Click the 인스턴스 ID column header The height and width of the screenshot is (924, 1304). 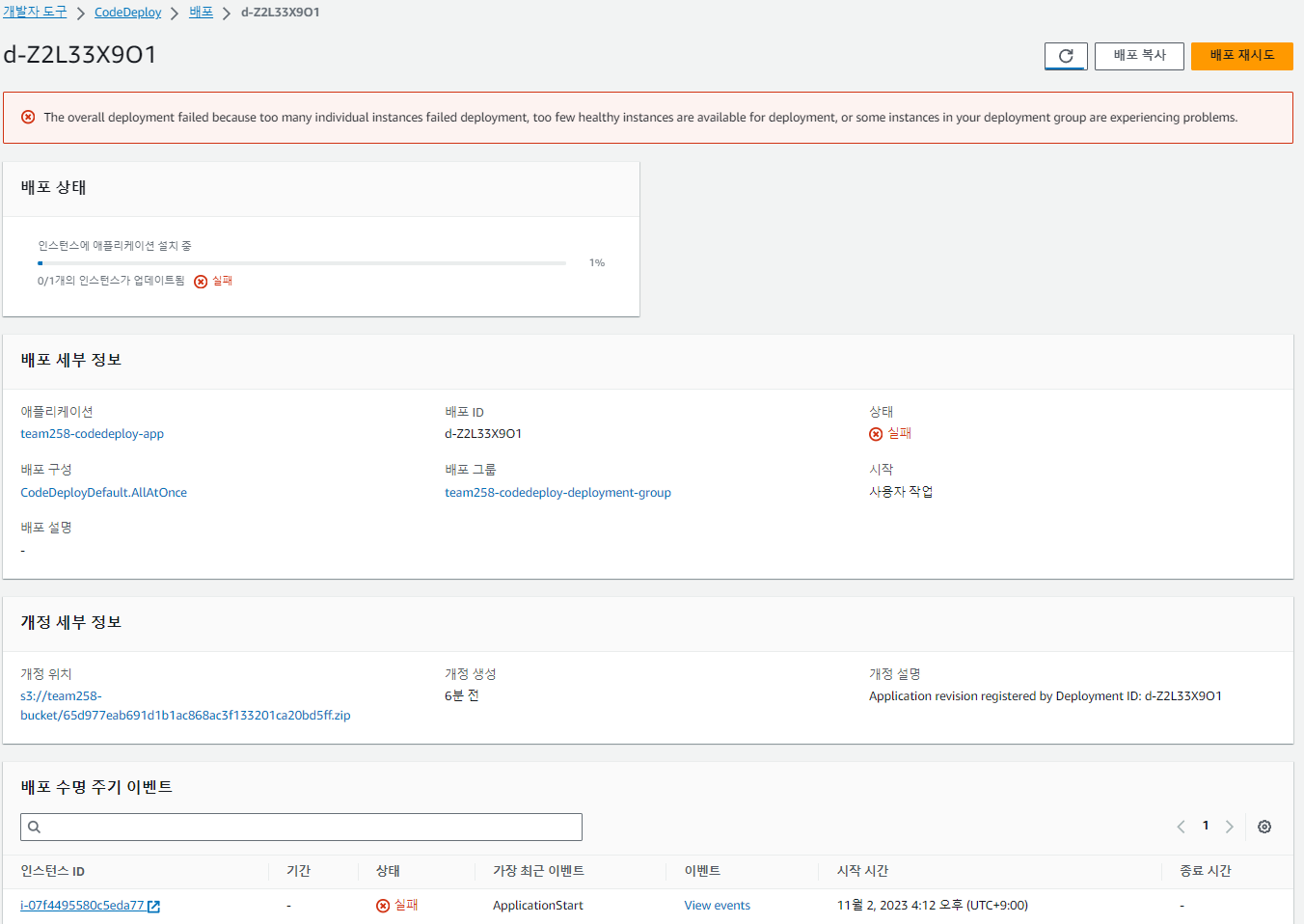click(x=53, y=871)
